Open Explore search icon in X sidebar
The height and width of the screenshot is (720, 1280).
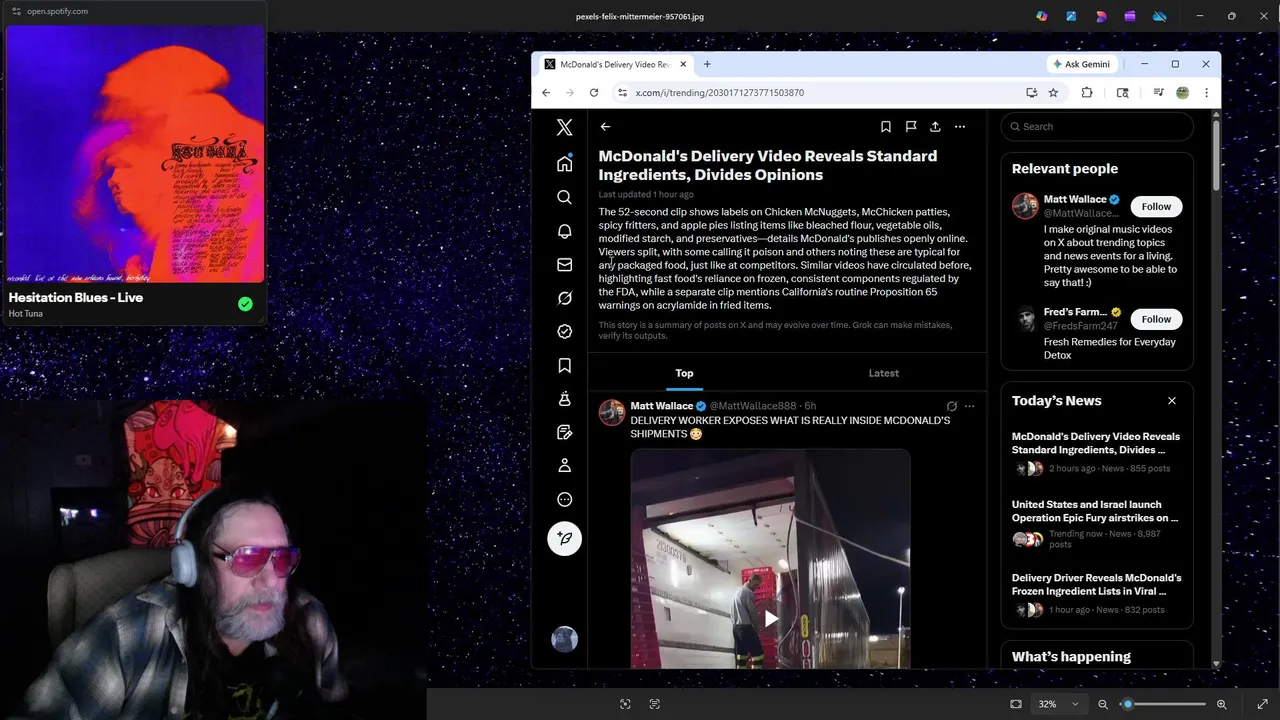coord(564,197)
